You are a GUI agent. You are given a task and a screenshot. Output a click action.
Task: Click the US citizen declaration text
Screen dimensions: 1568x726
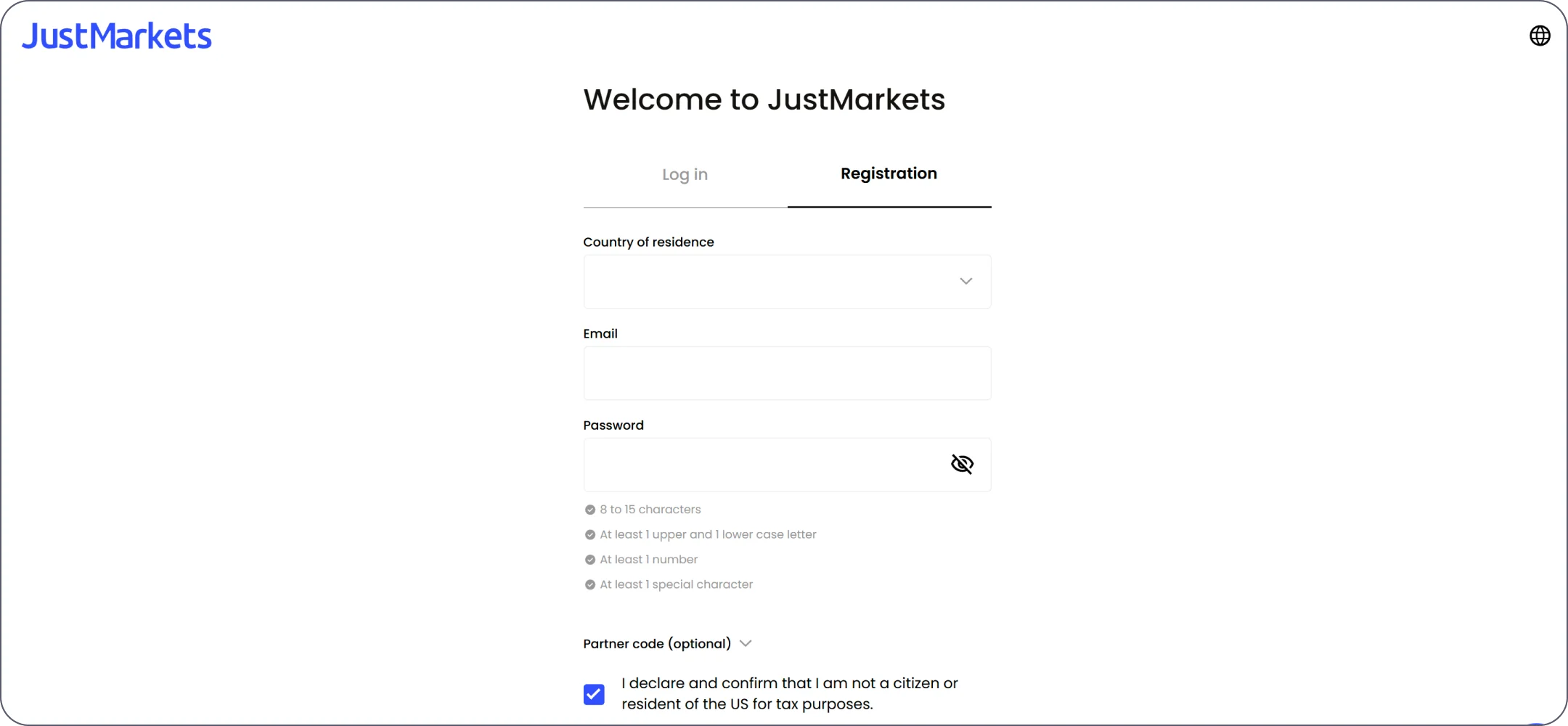[790, 694]
